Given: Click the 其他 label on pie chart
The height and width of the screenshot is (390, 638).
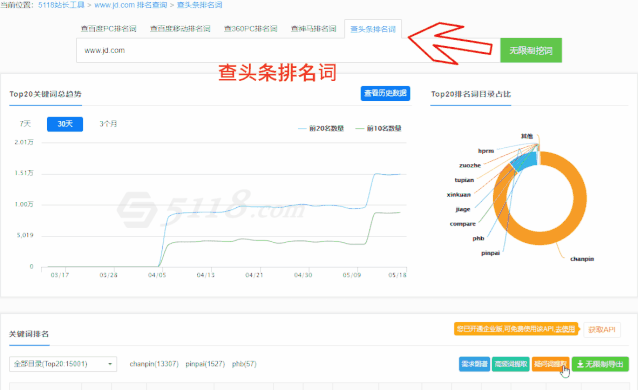Looking at the screenshot, I should point(527,136).
